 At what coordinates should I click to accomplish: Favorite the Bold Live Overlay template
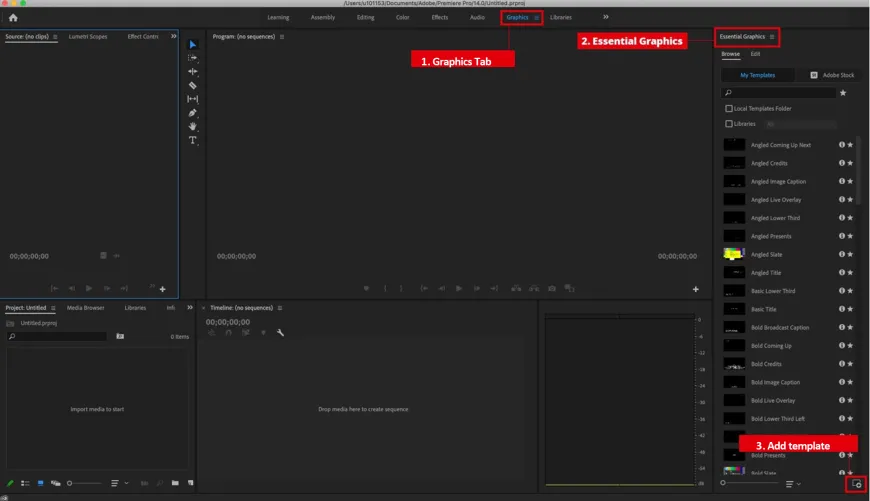[850, 400]
